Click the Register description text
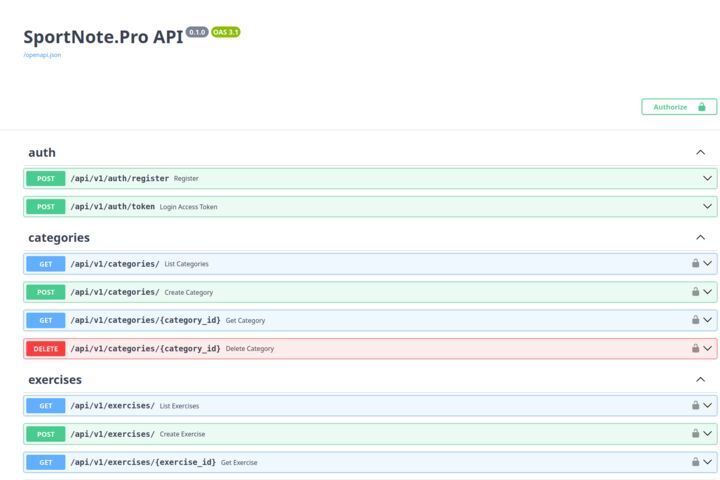This screenshot has height=480, width=720. tap(186, 179)
